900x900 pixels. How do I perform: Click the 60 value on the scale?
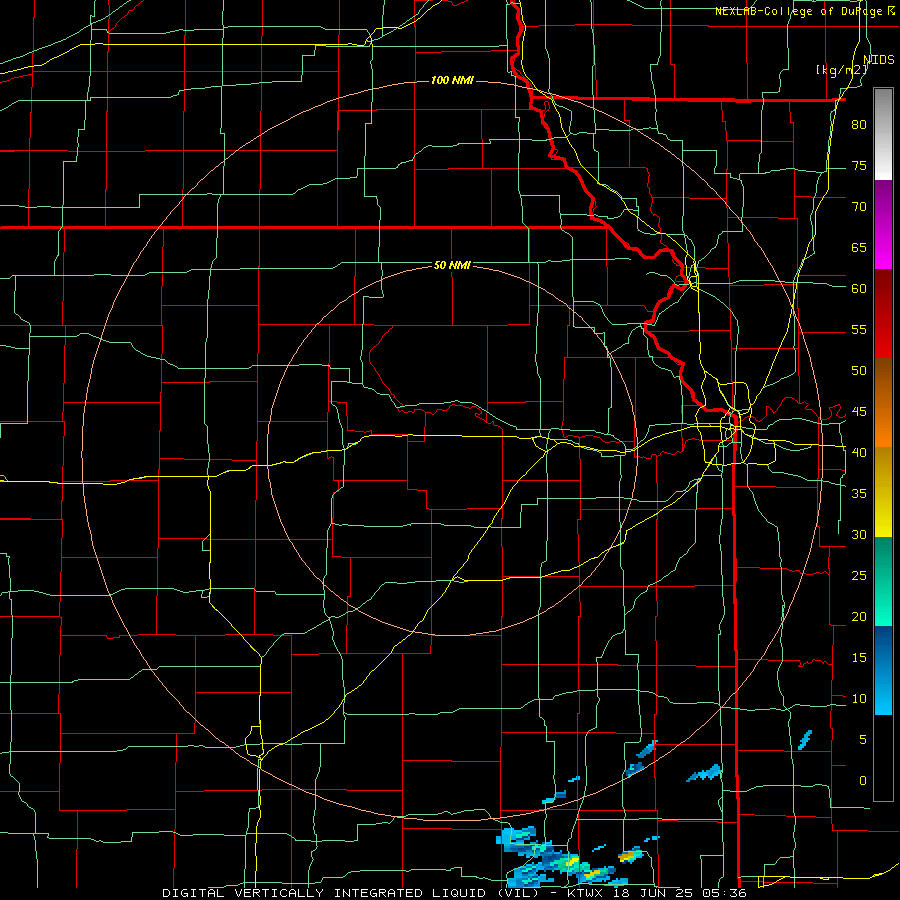tap(859, 288)
